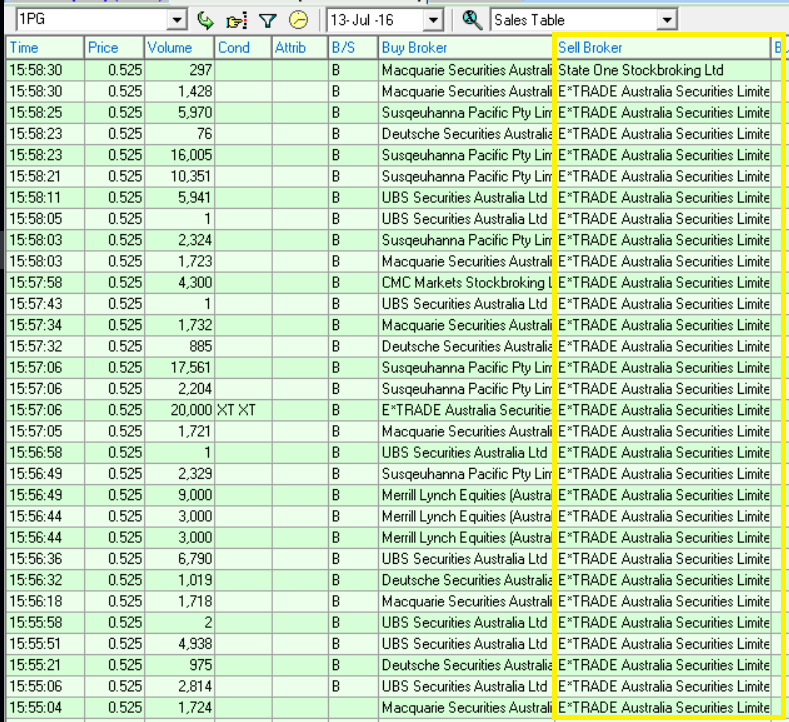This screenshot has width=789, height=722.
Task: Select volume cell 5,970
Action: coord(179,113)
